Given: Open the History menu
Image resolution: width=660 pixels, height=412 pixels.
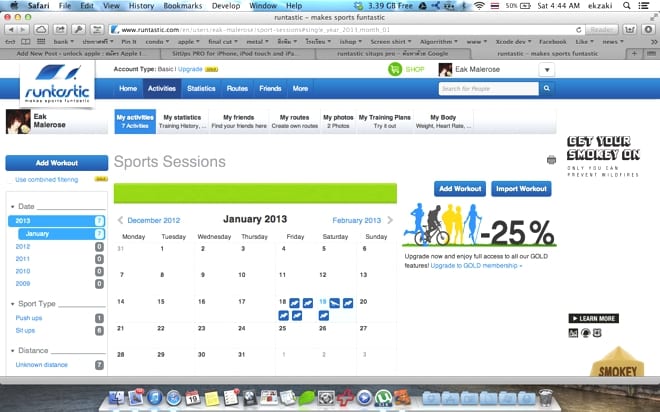Looking at the screenshot, I should point(141,5).
